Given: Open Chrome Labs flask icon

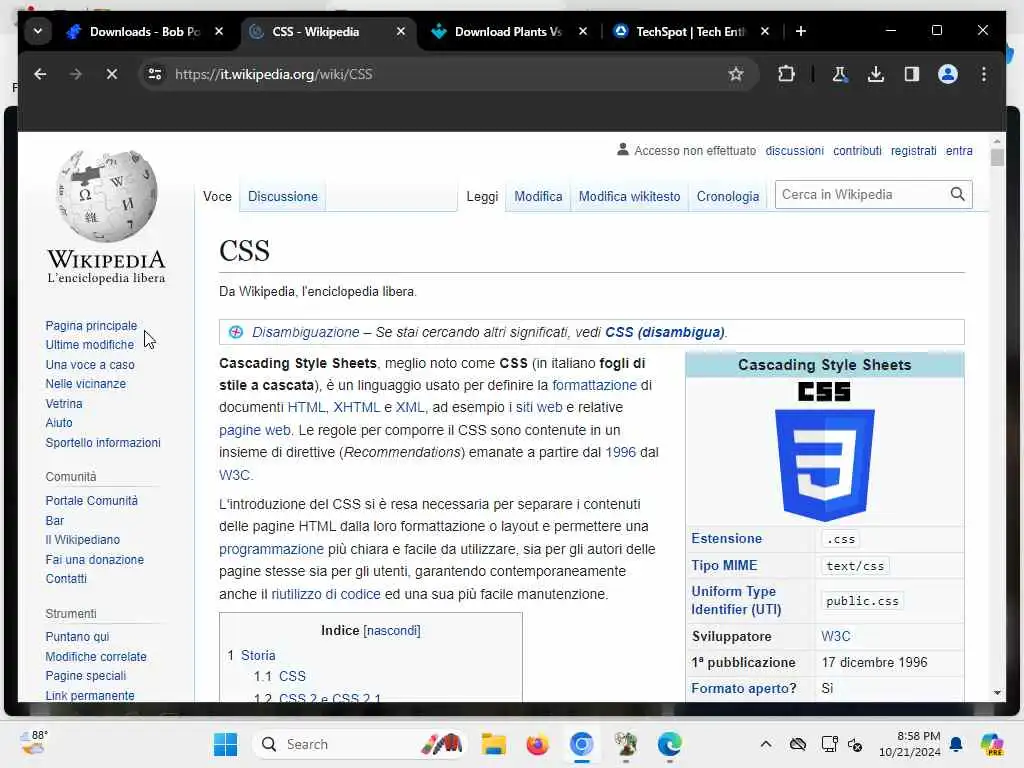Looking at the screenshot, I should pos(840,74).
